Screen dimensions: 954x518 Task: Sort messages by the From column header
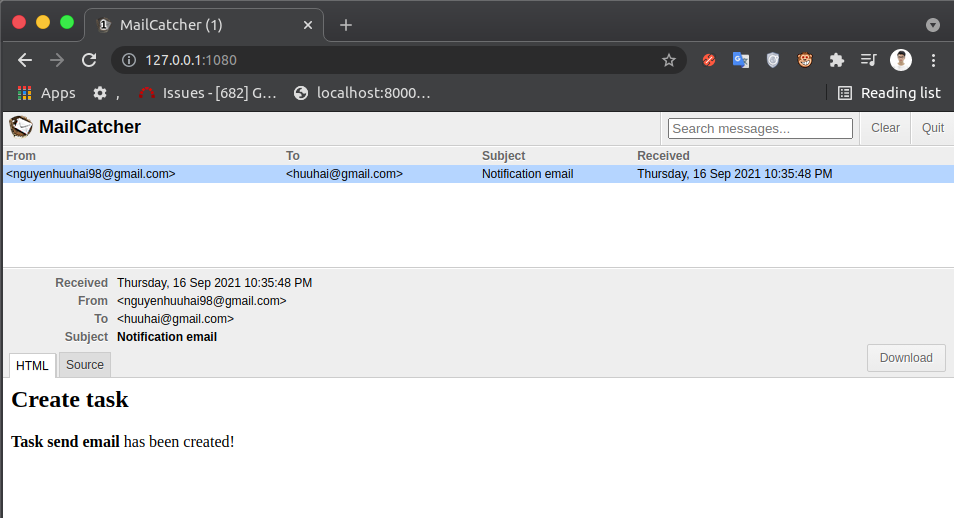coord(21,156)
